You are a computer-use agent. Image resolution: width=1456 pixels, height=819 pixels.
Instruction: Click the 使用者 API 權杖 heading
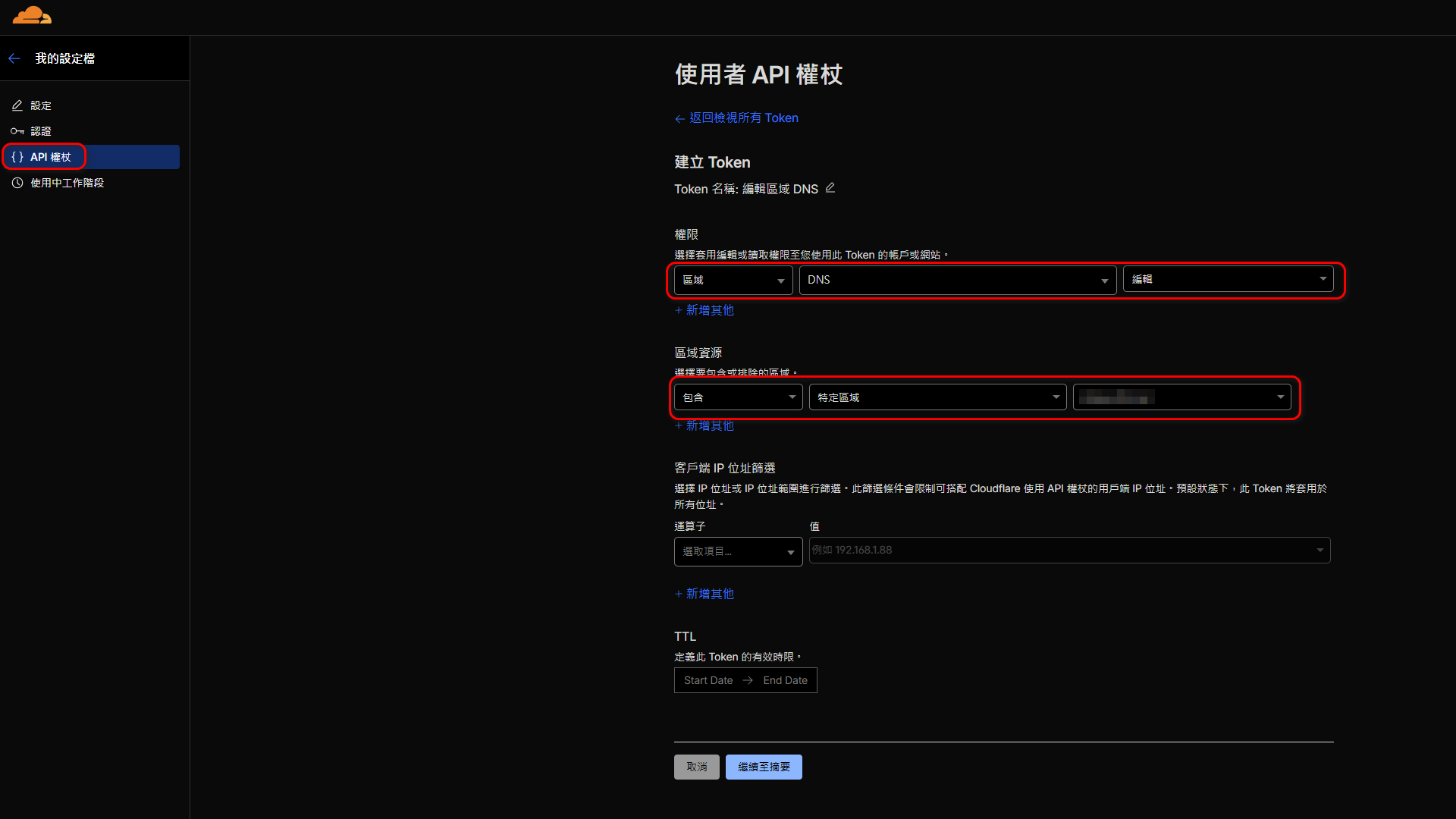(758, 74)
